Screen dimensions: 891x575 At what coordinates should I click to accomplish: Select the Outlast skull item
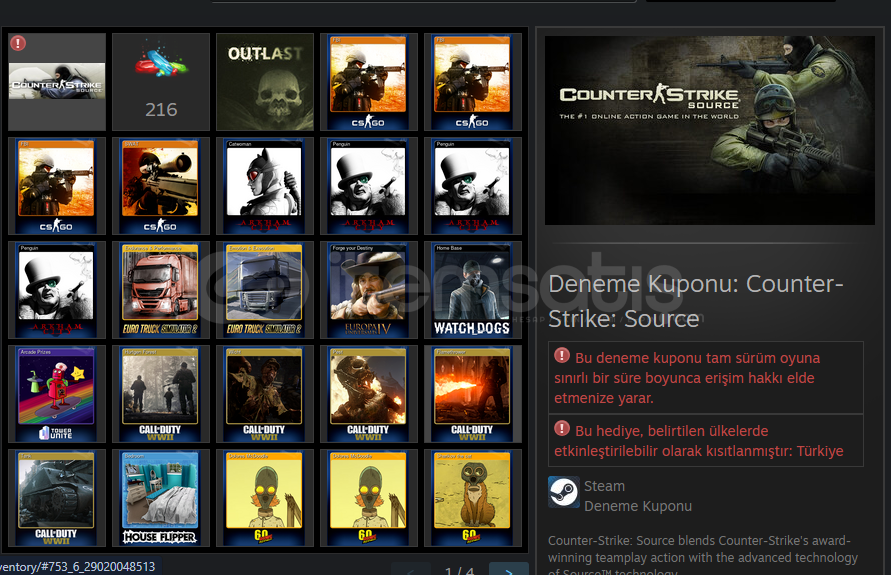point(265,82)
